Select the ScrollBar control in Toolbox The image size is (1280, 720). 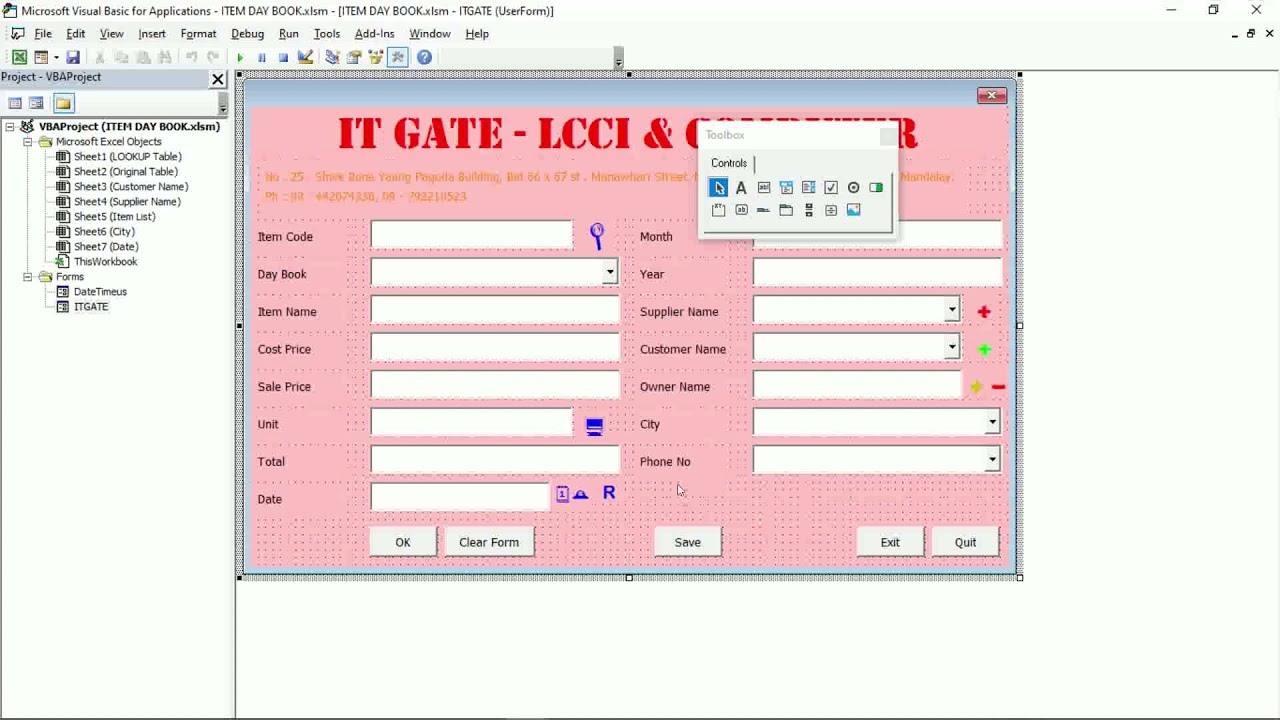pyautogui.click(x=808, y=210)
